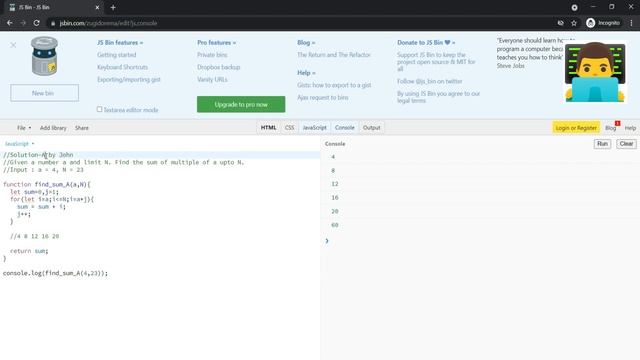Open Exporting/importing gist link

point(129,80)
